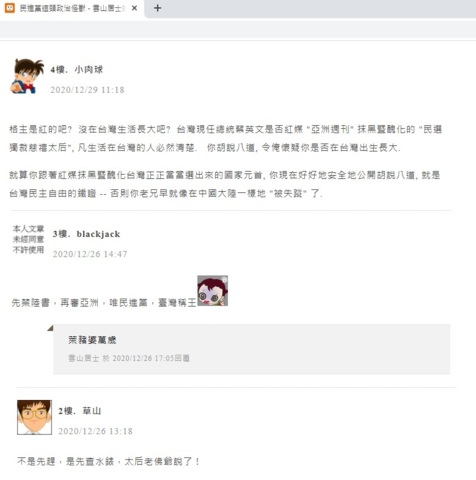
Task: Select the 民進黨 browser tab
Action: [x=73, y=8]
